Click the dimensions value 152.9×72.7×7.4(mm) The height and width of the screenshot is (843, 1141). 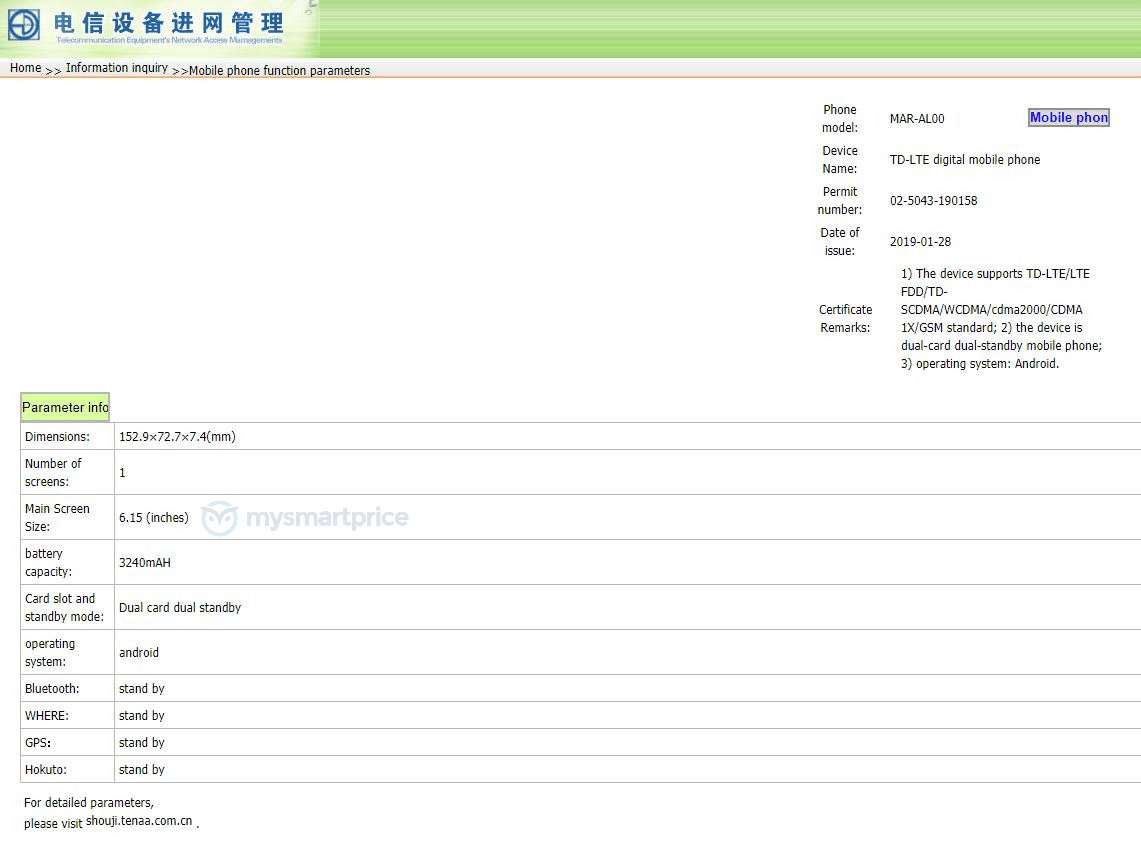tap(177, 437)
